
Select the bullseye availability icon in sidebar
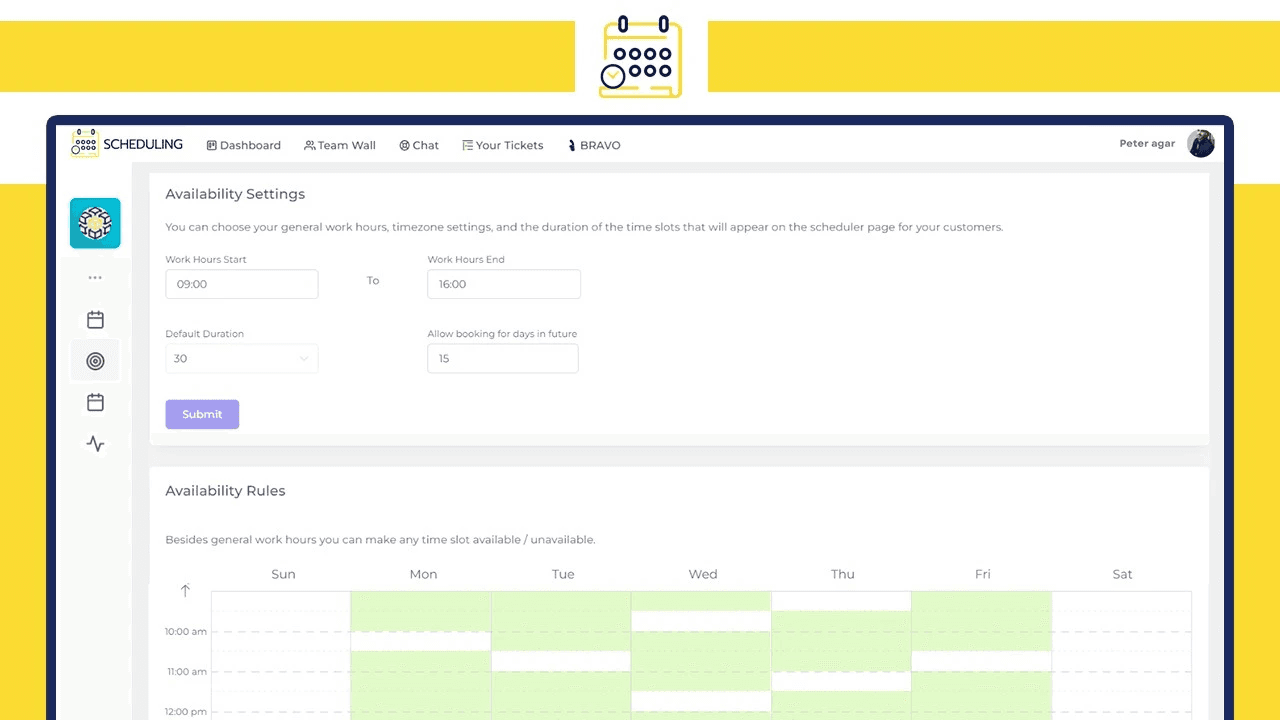pyautogui.click(x=95, y=361)
